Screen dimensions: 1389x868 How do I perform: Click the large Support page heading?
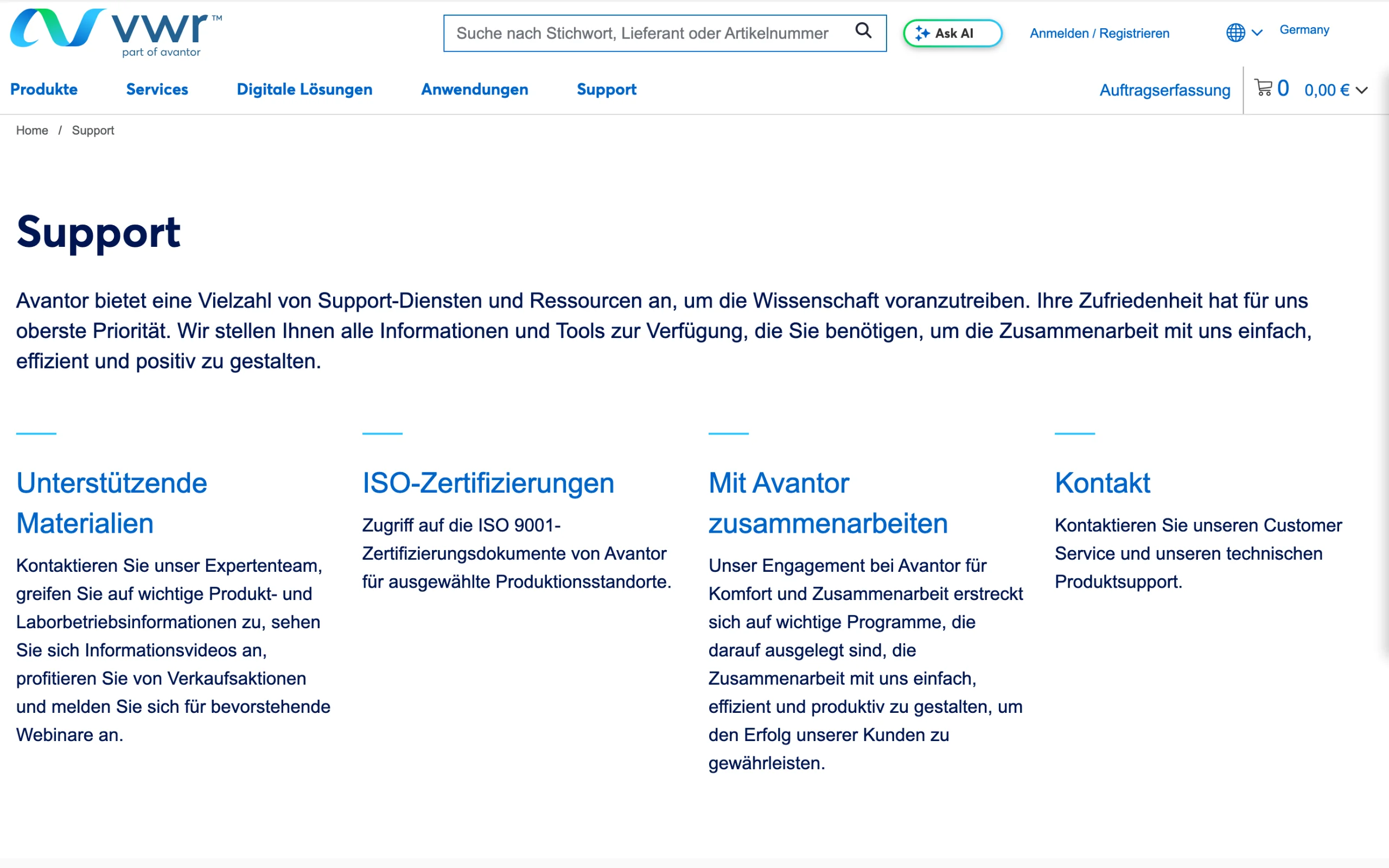[98, 233]
